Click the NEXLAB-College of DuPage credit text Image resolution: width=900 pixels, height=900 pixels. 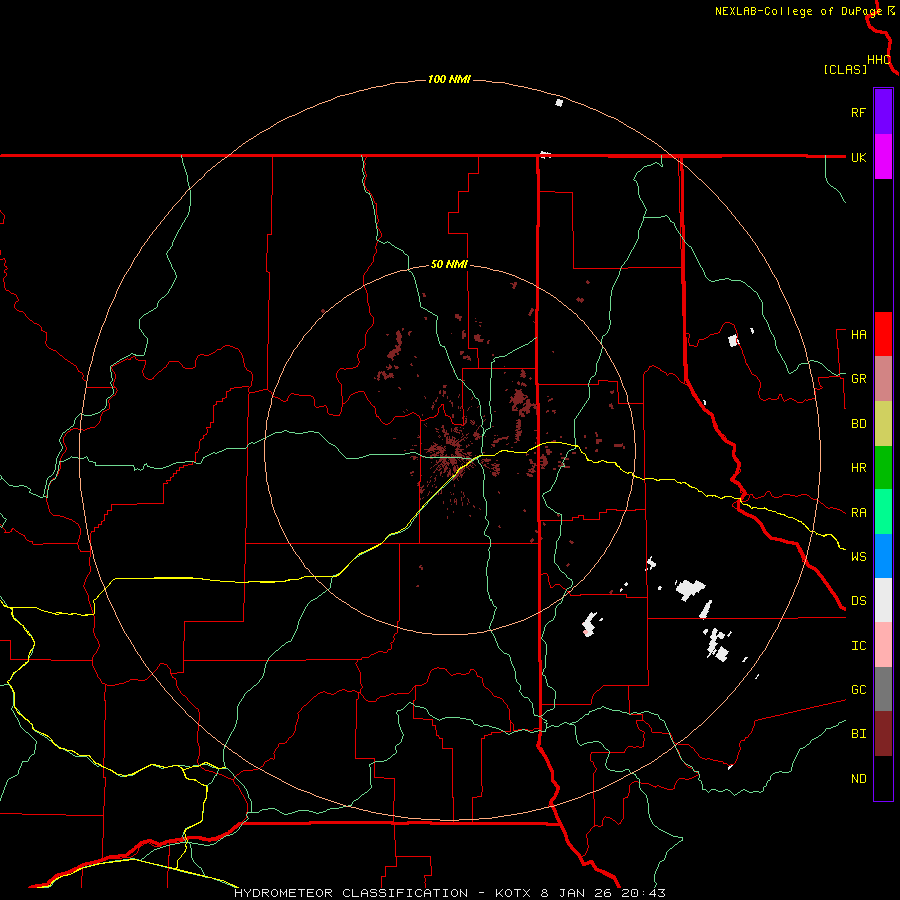pyautogui.click(x=798, y=11)
